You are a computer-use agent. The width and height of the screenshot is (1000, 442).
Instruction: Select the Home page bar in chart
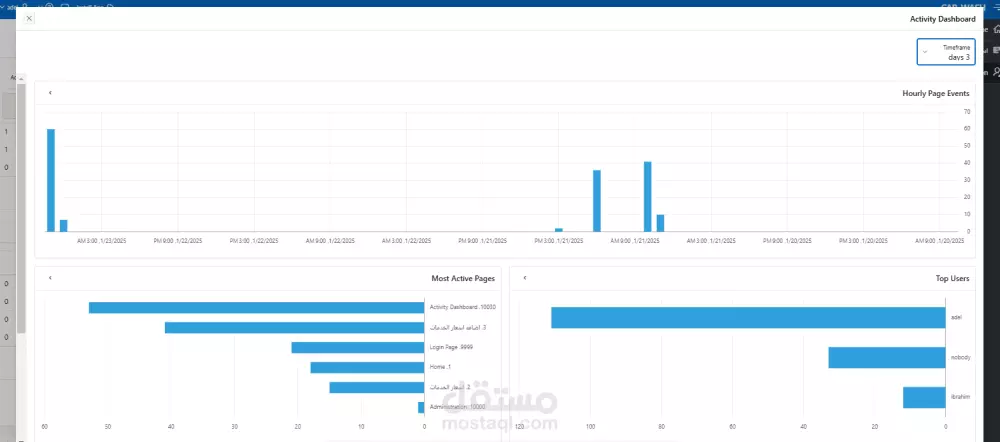367,367
